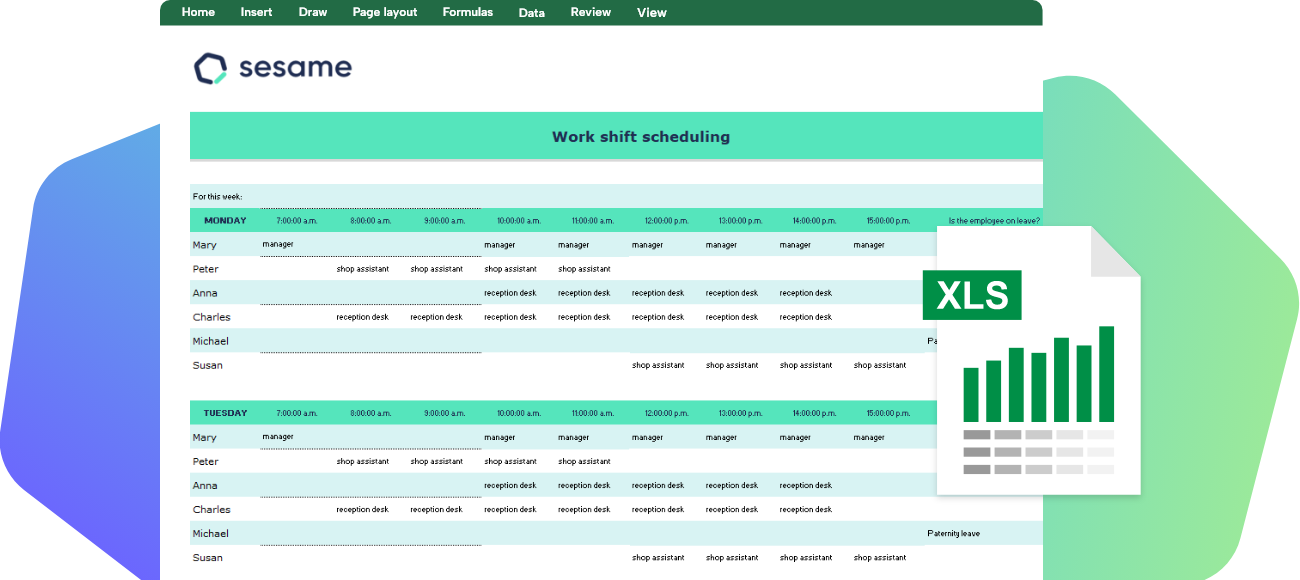Select 'Is the employee on leave?' header
Screen dimensions: 1300x580
point(994,220)
